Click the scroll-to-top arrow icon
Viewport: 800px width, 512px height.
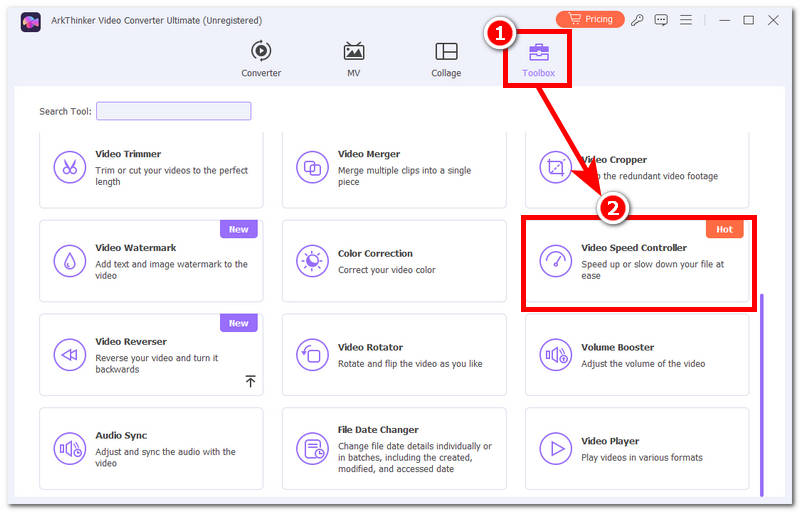click(x=250, y=381)
